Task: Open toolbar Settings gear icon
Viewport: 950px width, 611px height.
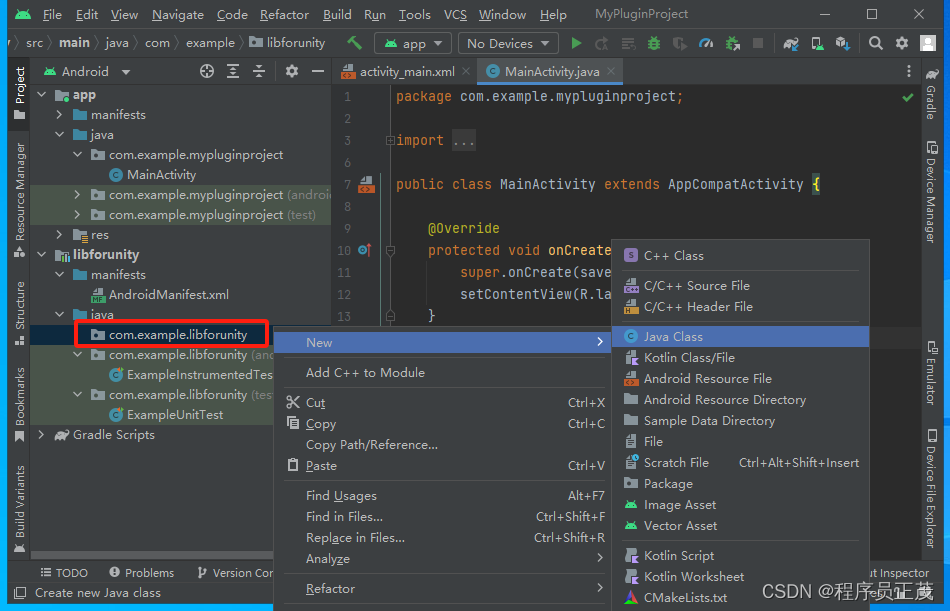Action: pos(900,43)
